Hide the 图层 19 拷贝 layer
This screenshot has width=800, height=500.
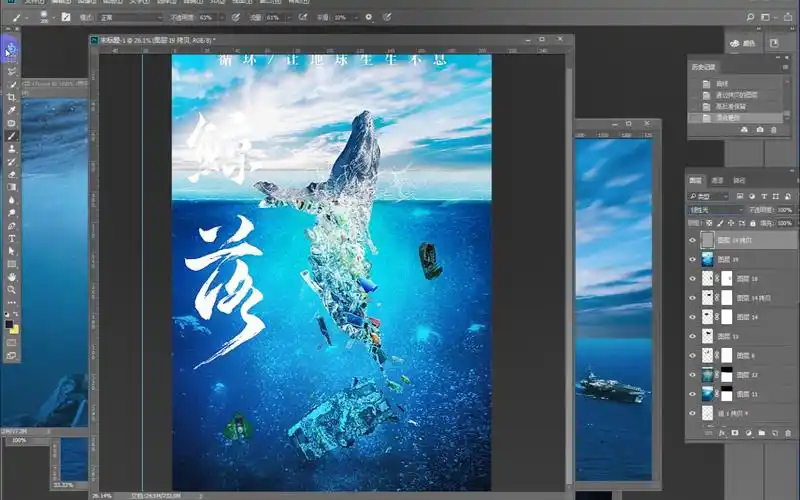[x=693, y=240]
